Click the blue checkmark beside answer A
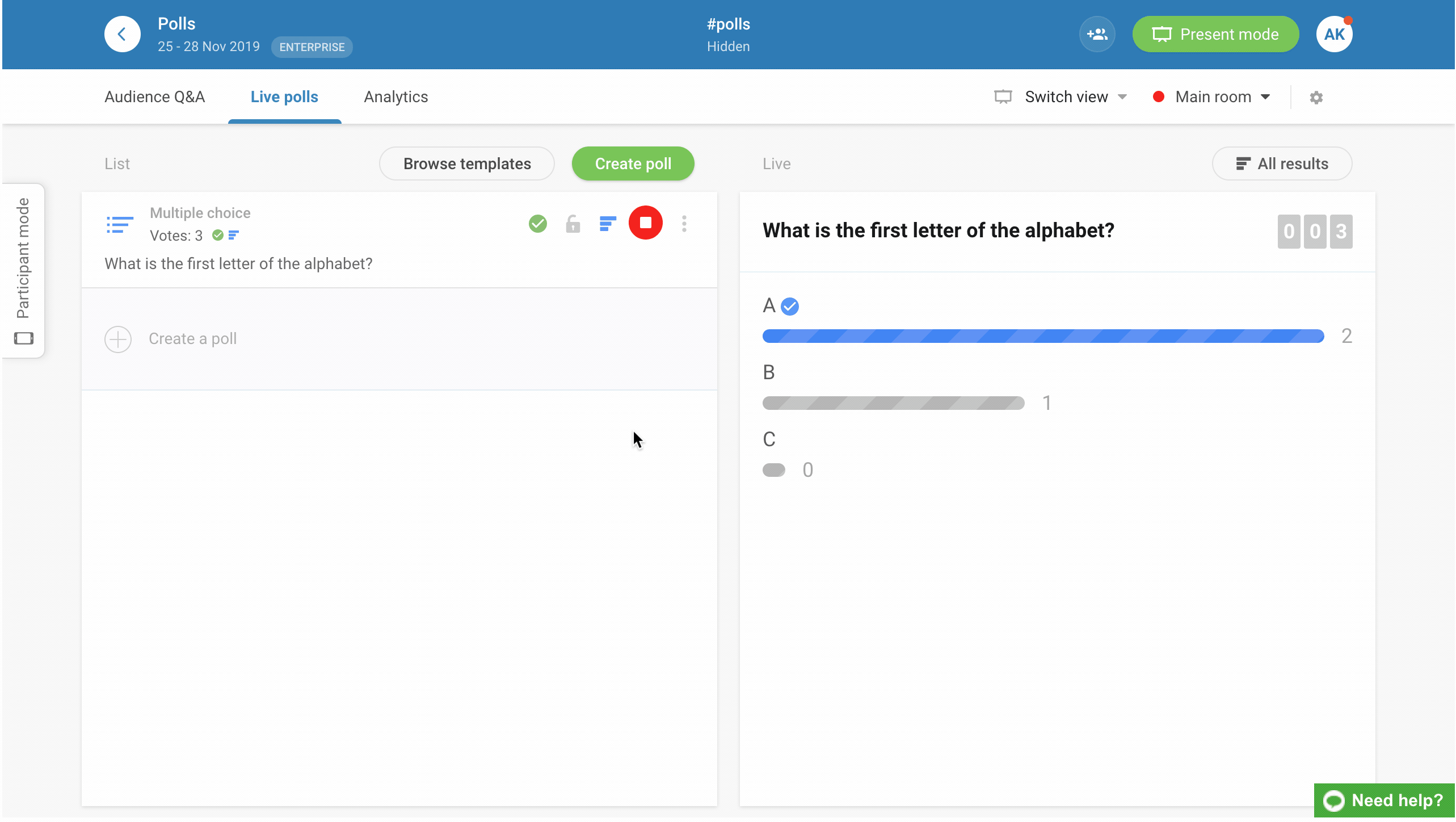 click(789, 307)
